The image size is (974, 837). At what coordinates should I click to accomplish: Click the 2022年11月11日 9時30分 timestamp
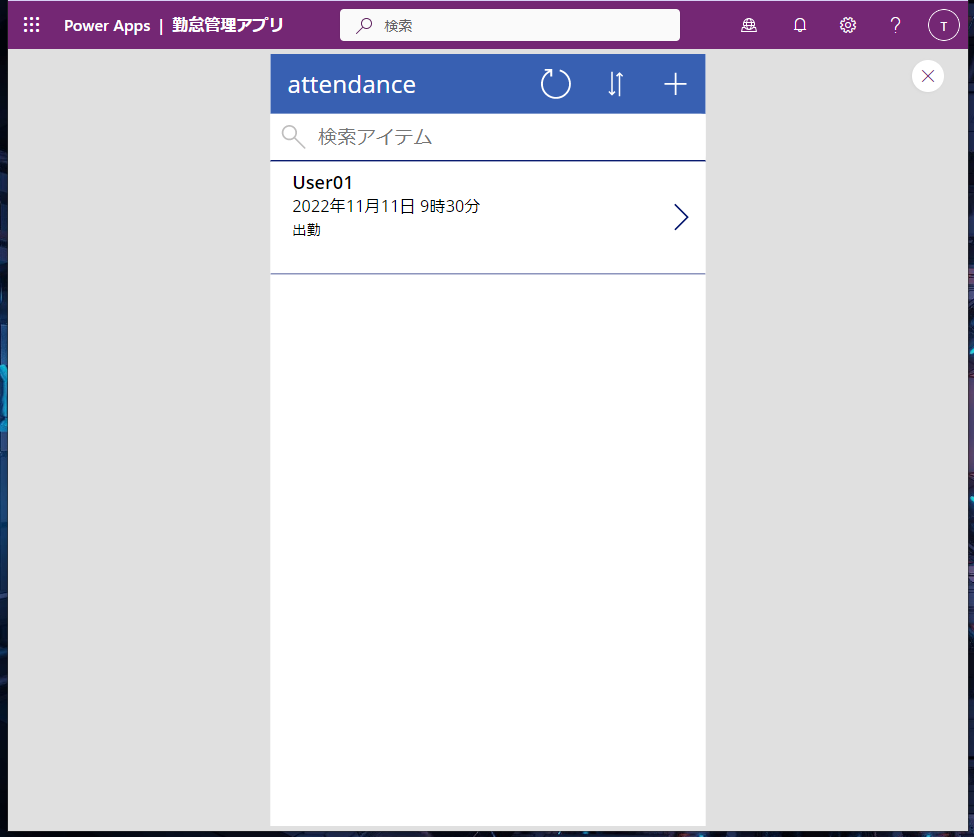tap(386, 206)
